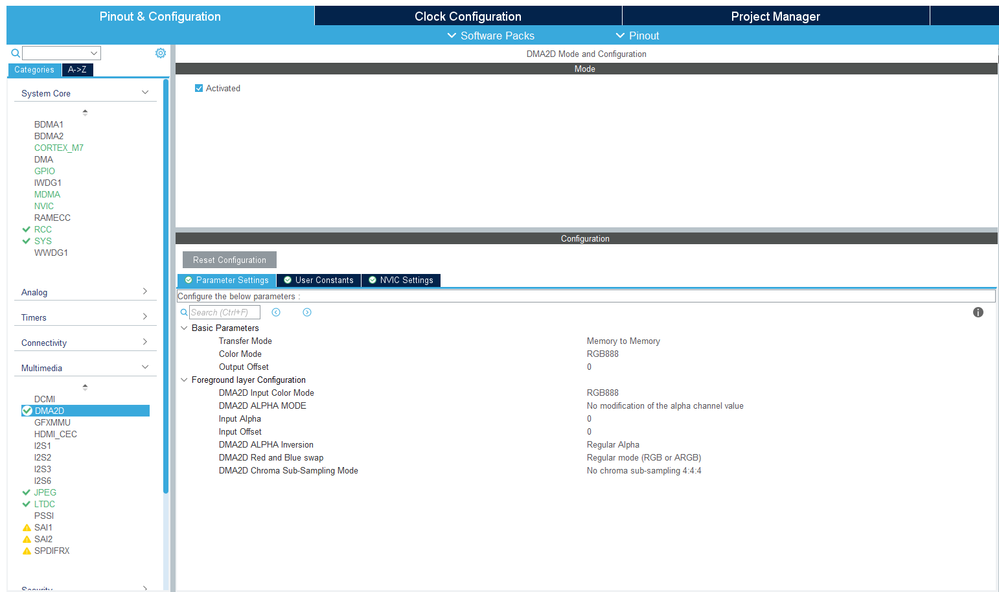Screen dimensions: 999x592
Task: Select BDMA2 in System Core
Action: (49, 136)
